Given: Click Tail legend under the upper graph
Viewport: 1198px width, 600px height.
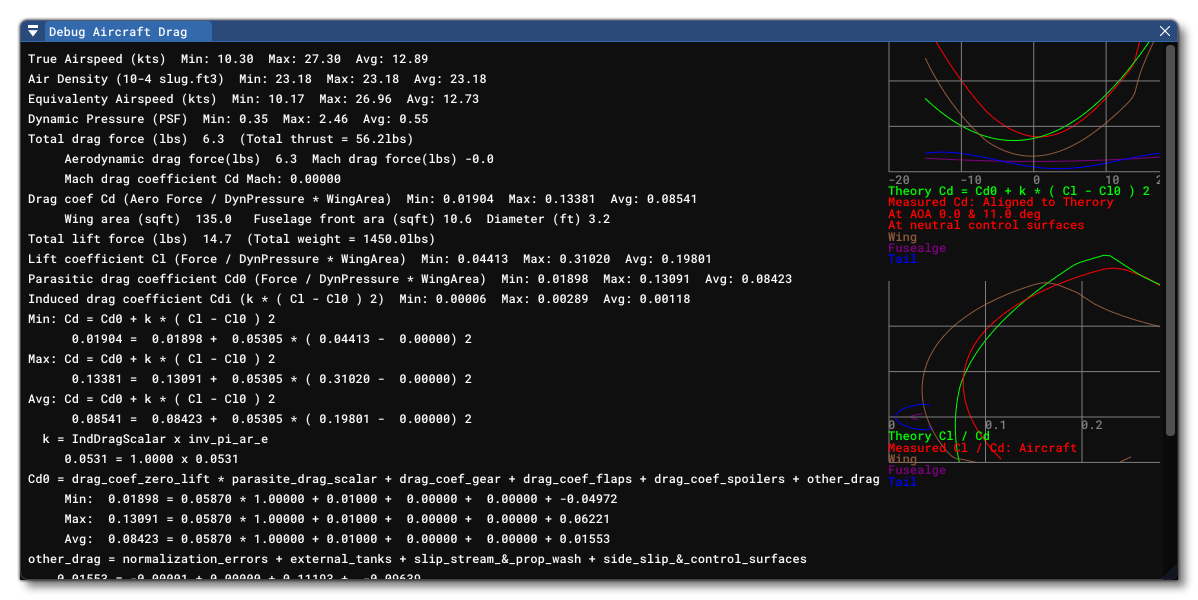Looking at the screenshot, I should [902, 259].
